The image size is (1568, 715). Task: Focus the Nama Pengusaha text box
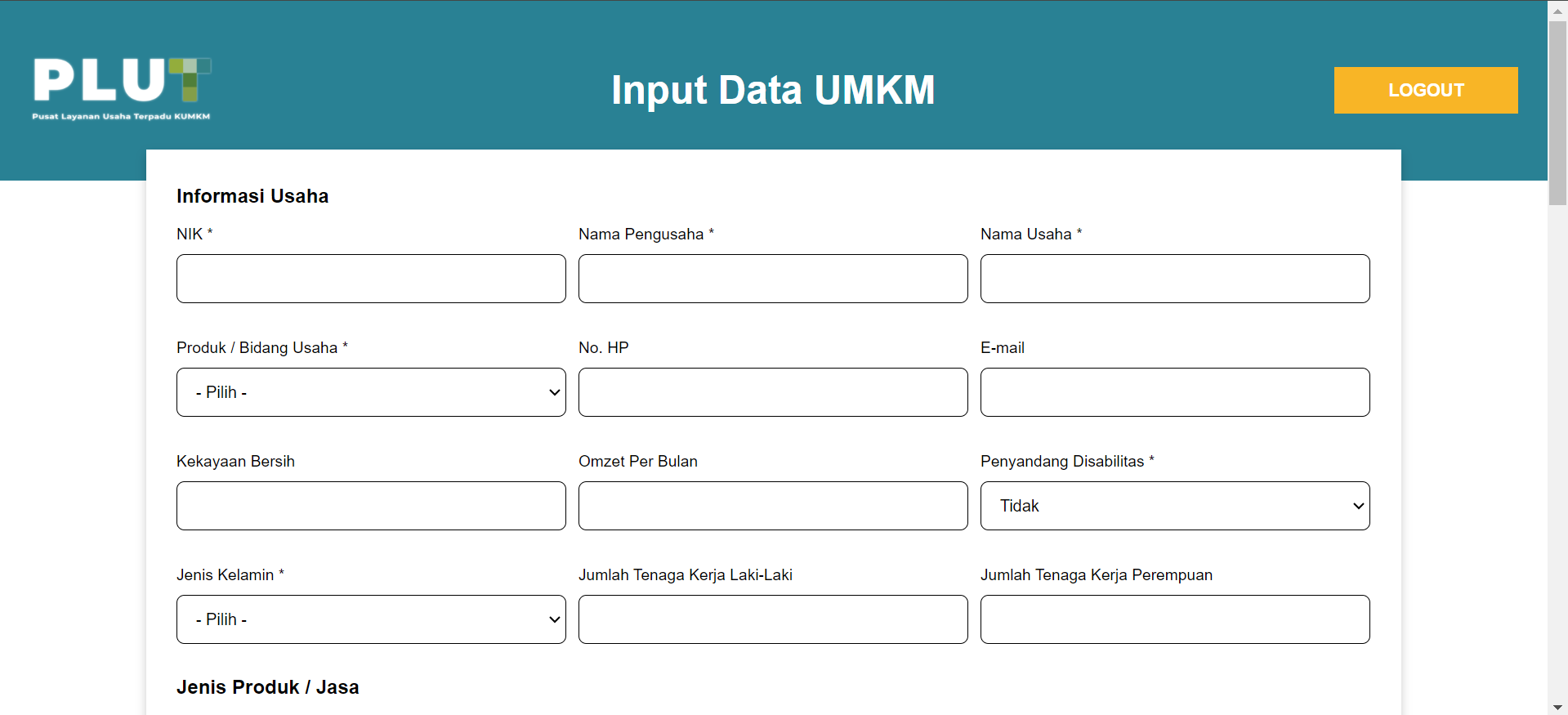click(773, 279)
